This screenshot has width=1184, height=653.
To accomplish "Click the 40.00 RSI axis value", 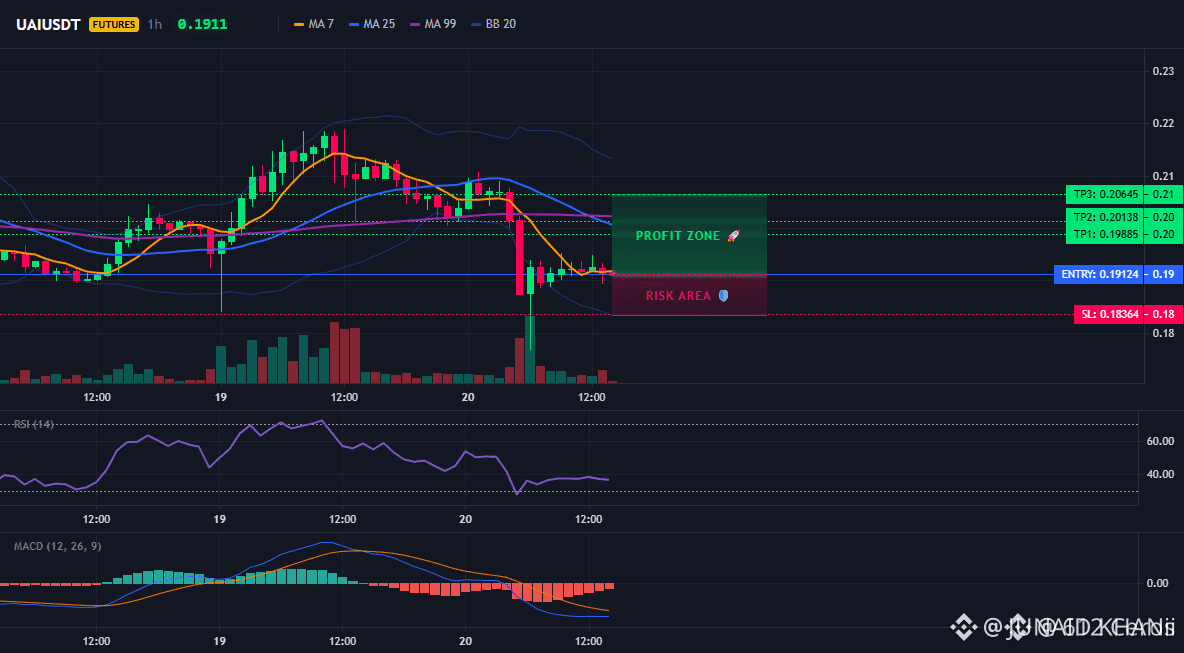I will pyautogui.click(x=1159, y=474).
